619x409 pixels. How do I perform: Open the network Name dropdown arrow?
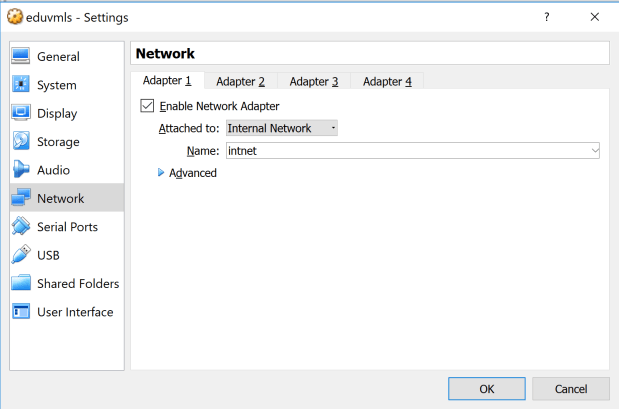(595, 150)
